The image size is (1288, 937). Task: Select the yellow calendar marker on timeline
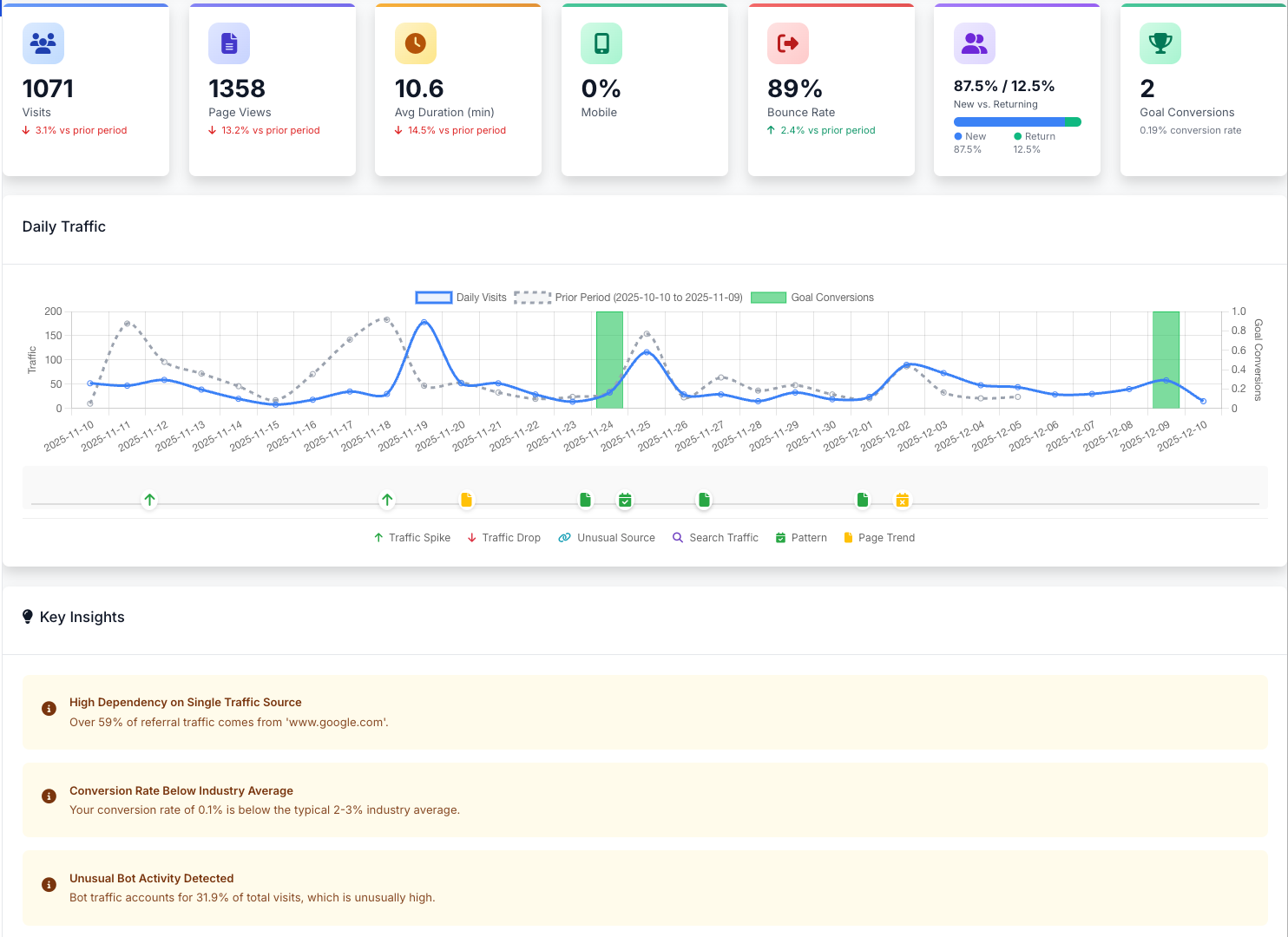point(903,500)
